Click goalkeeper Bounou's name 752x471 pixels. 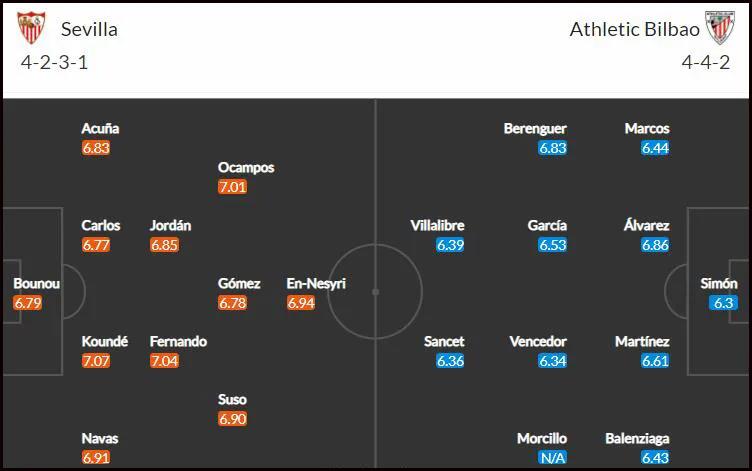click(x=36, y=283)
